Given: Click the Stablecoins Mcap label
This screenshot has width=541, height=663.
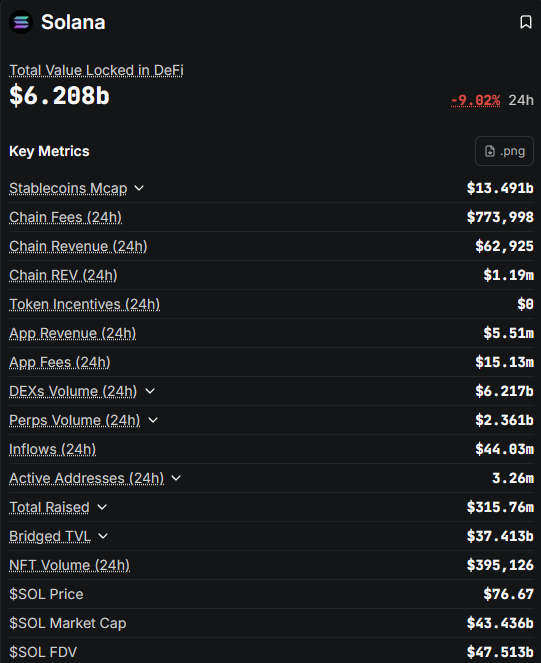Looking at the screenshot, I should coord(68,188).
